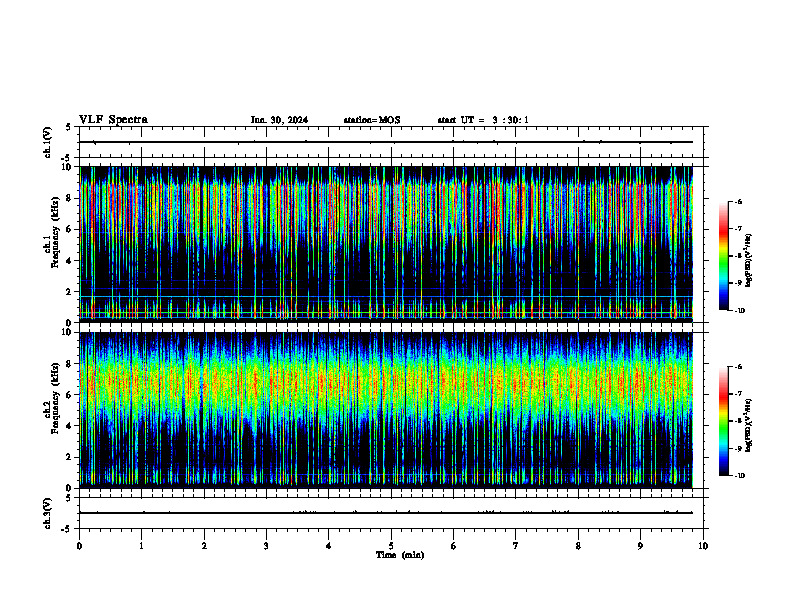This screenshot has height=612, width=792.
Task: Click the "-10" label on ch.1 color bar
Action: click(x=739, y=311)
